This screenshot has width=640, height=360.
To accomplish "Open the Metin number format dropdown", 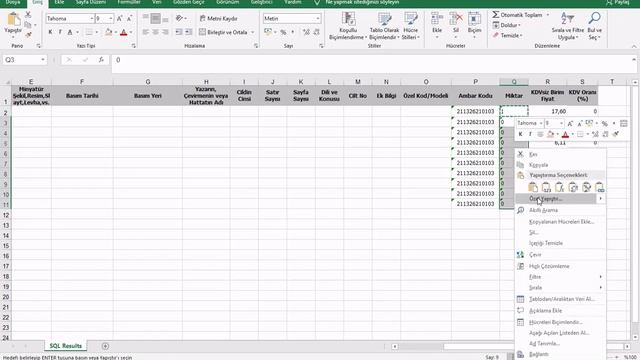I will point(318,19).
